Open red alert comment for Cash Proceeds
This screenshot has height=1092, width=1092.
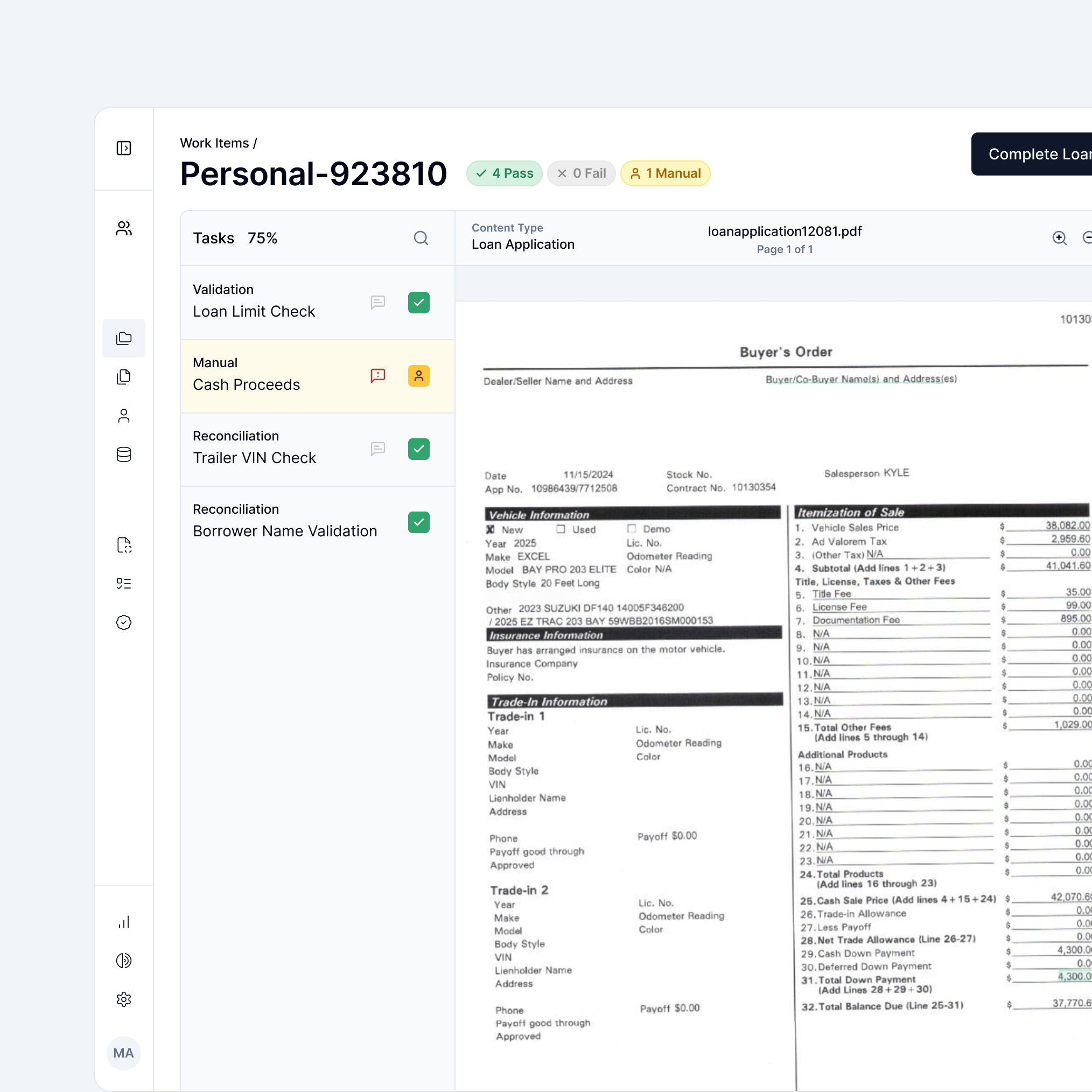tap(378, 376)
